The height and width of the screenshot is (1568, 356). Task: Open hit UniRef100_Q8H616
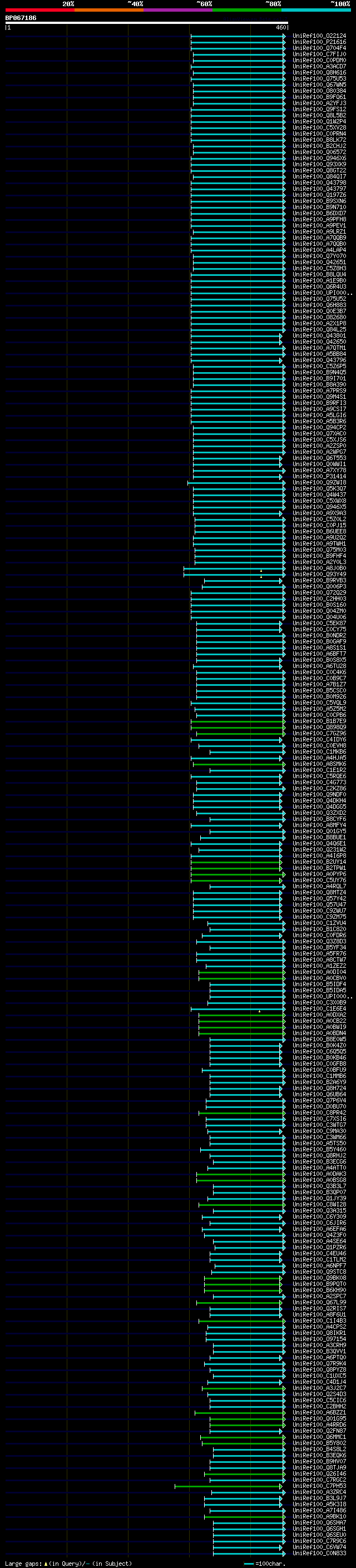point(319,72)
